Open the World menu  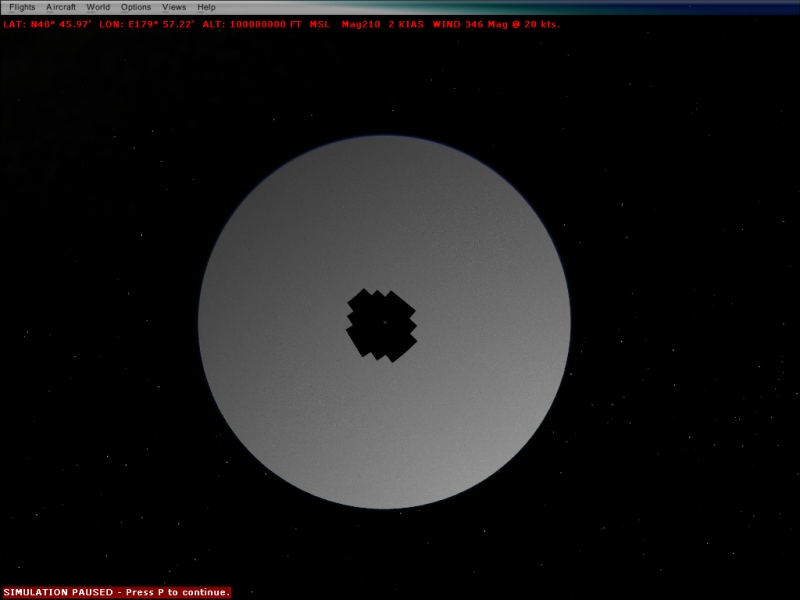pos(98,7)
